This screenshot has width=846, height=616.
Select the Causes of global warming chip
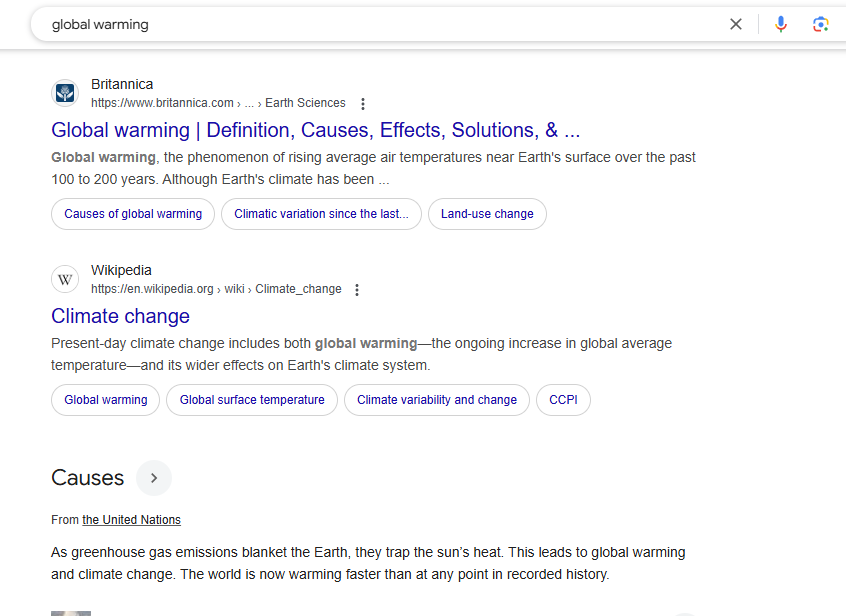point(133,214)
